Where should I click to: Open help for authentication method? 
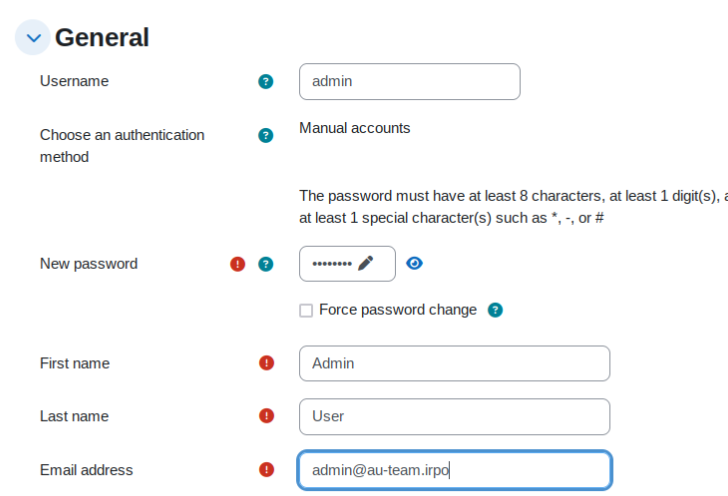pos(265,135)
